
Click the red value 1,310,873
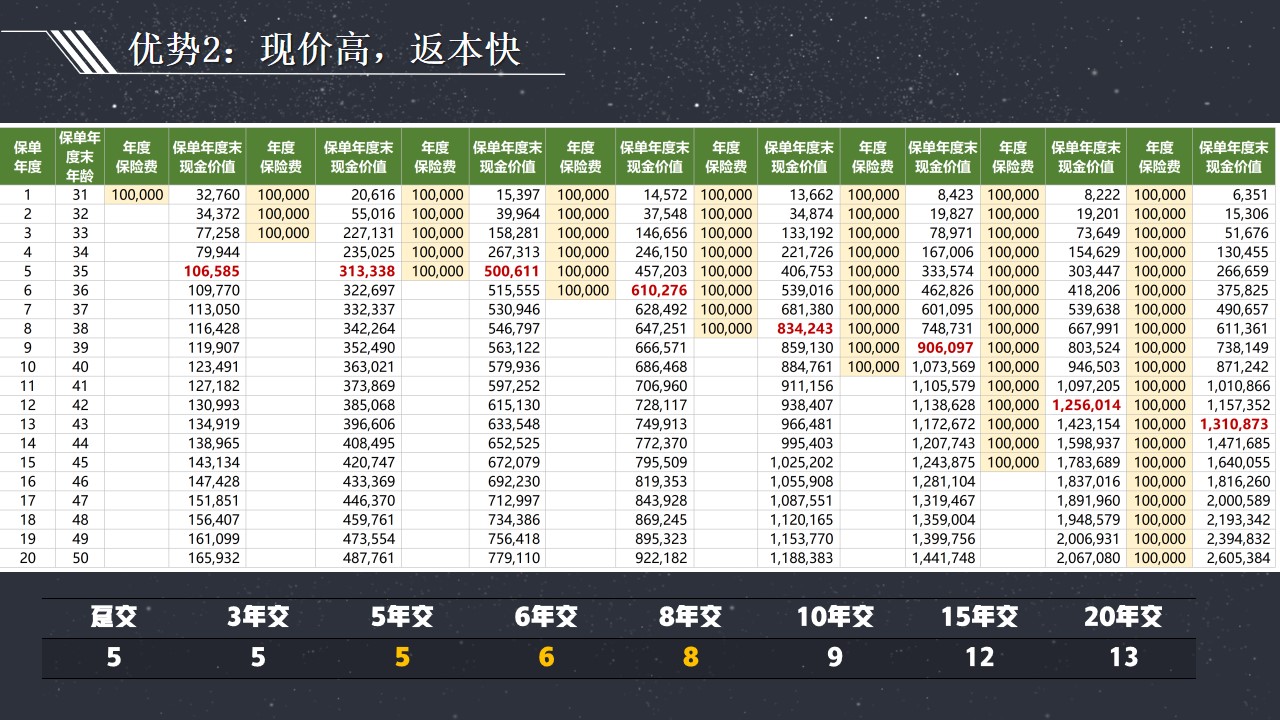(x=1235, y=424)
